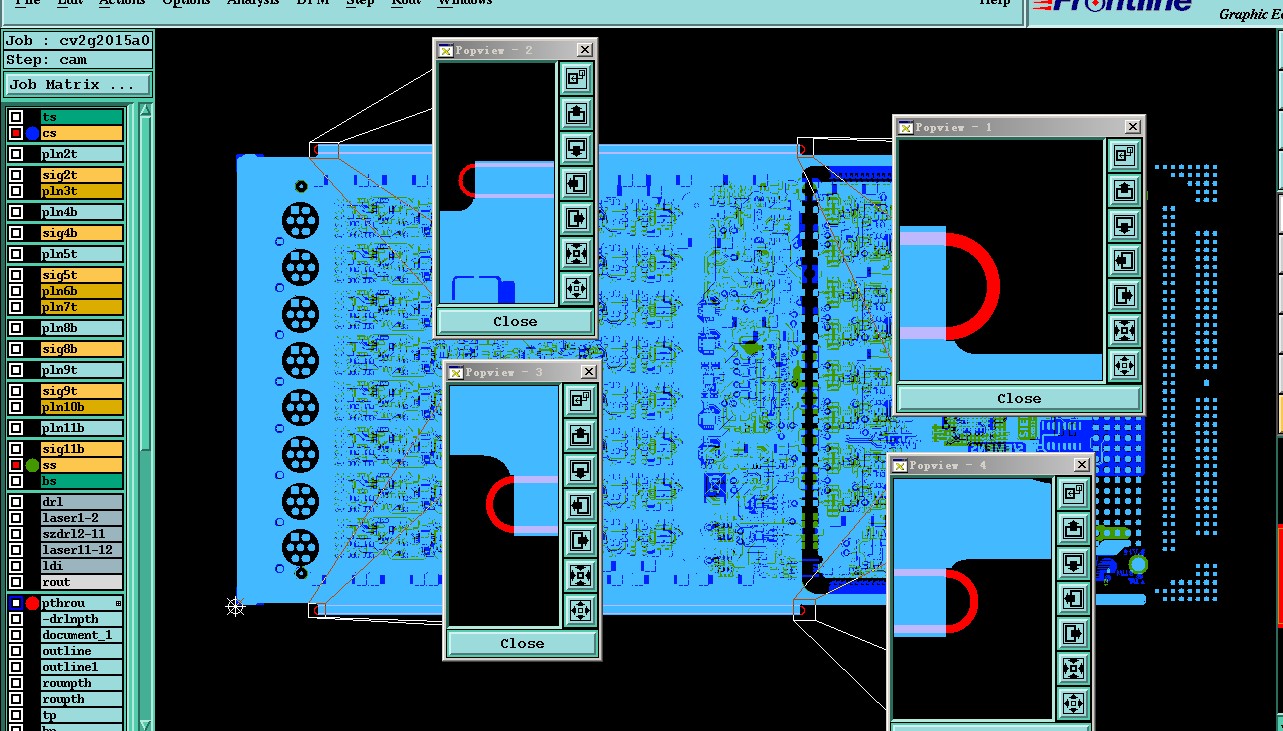Pan left in Popview - 1

point(1124,260)
